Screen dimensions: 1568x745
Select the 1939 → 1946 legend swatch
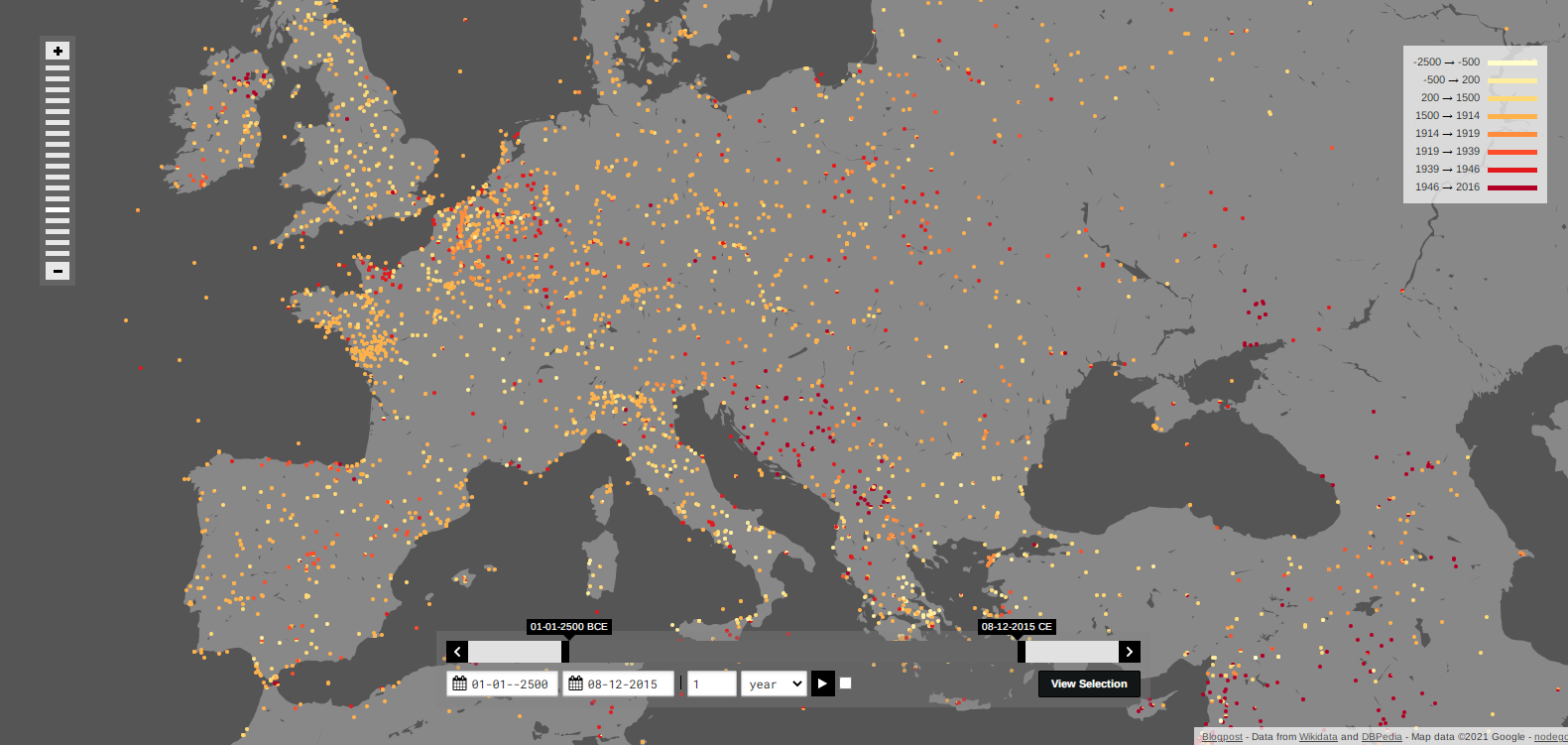click(x=1512, y=170)
